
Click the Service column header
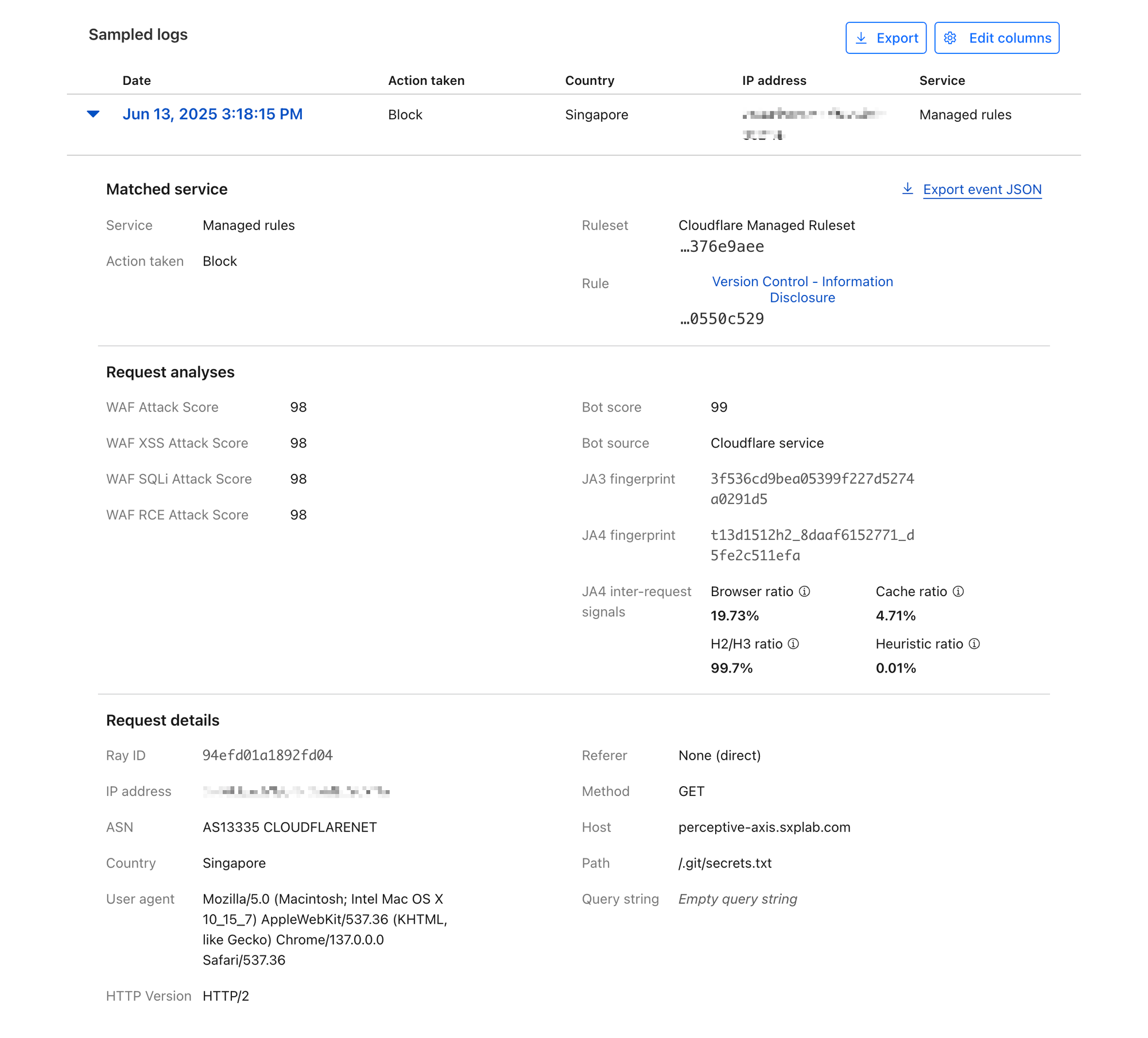[942, 80]
